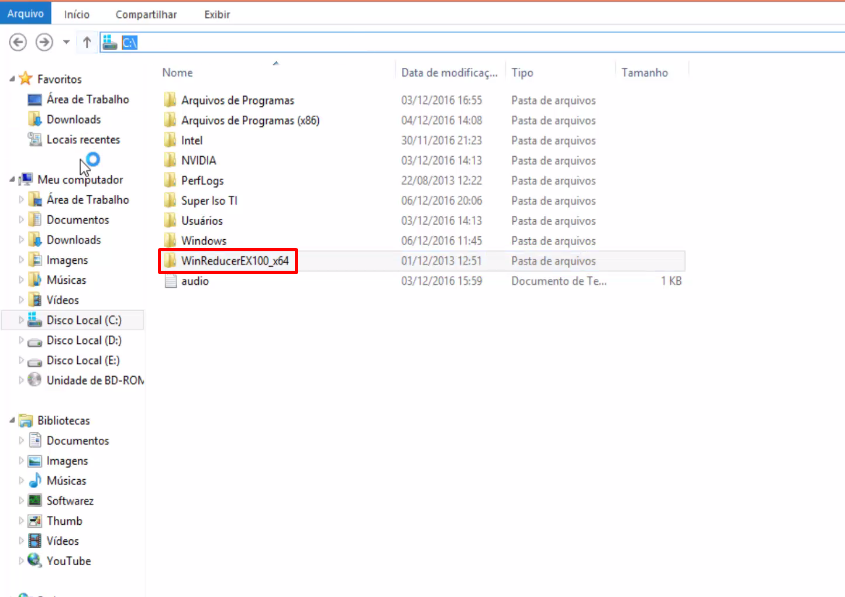Viewport: 845px width, 597px height.
Task: Open Vídeos under Meu computador
Action: tap(63, 300)
